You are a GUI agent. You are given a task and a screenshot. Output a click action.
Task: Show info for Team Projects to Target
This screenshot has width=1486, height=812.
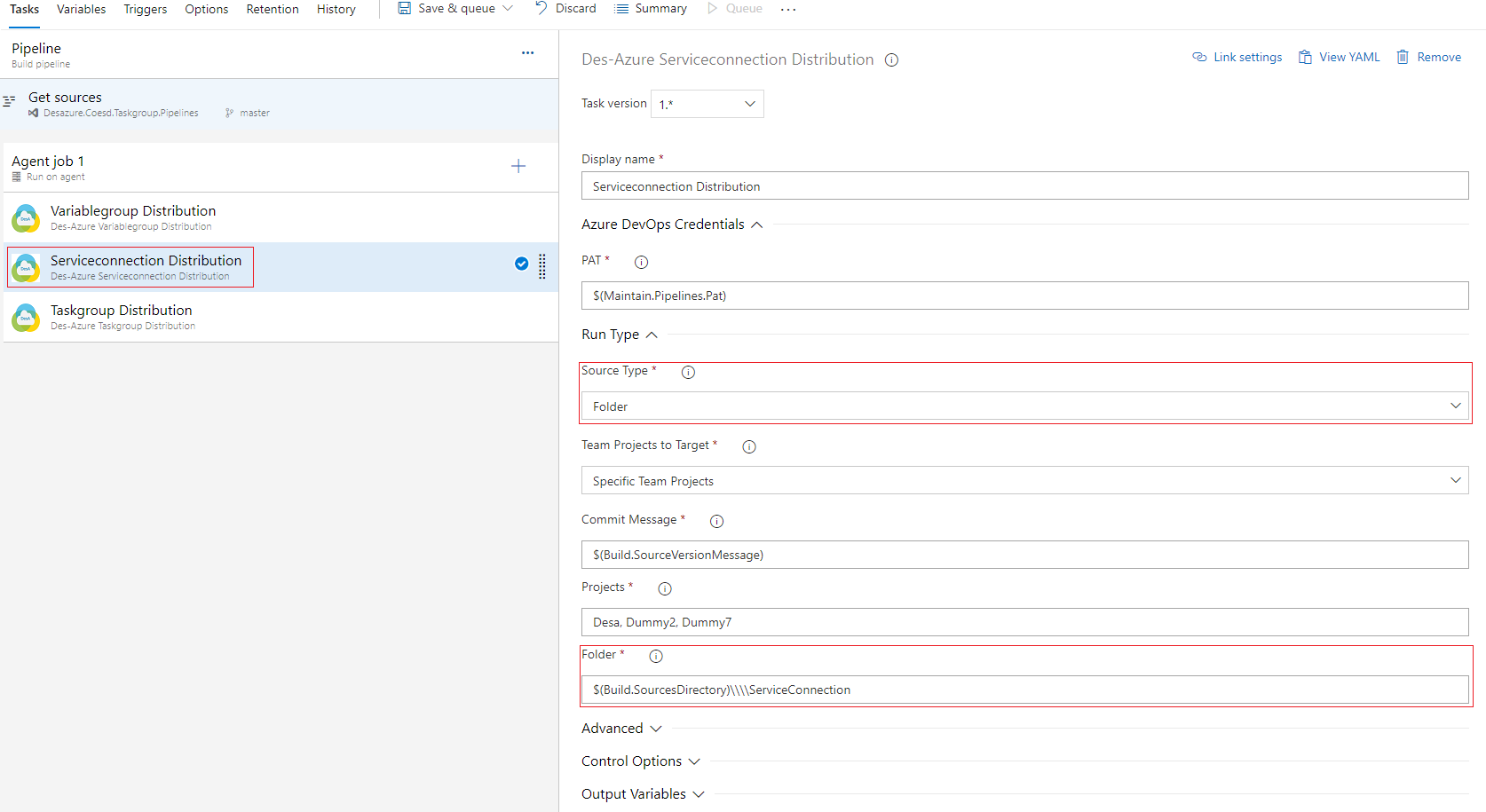[x=749, y=446]
